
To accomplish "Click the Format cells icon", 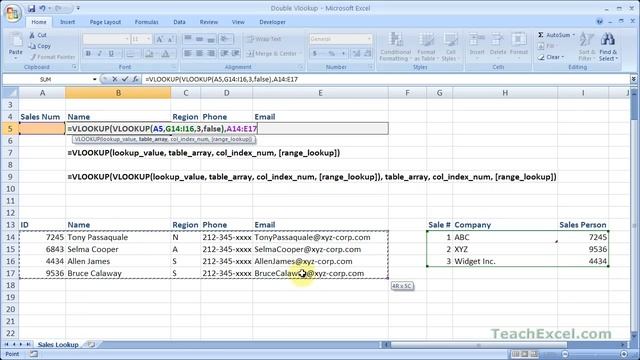I will [x=519, y=40].
